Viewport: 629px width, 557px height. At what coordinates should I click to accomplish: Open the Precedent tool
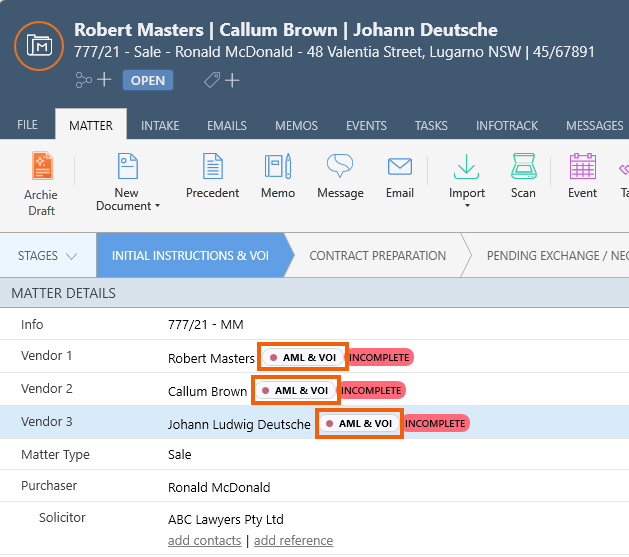pyautogui.click(x=212, y=166)
